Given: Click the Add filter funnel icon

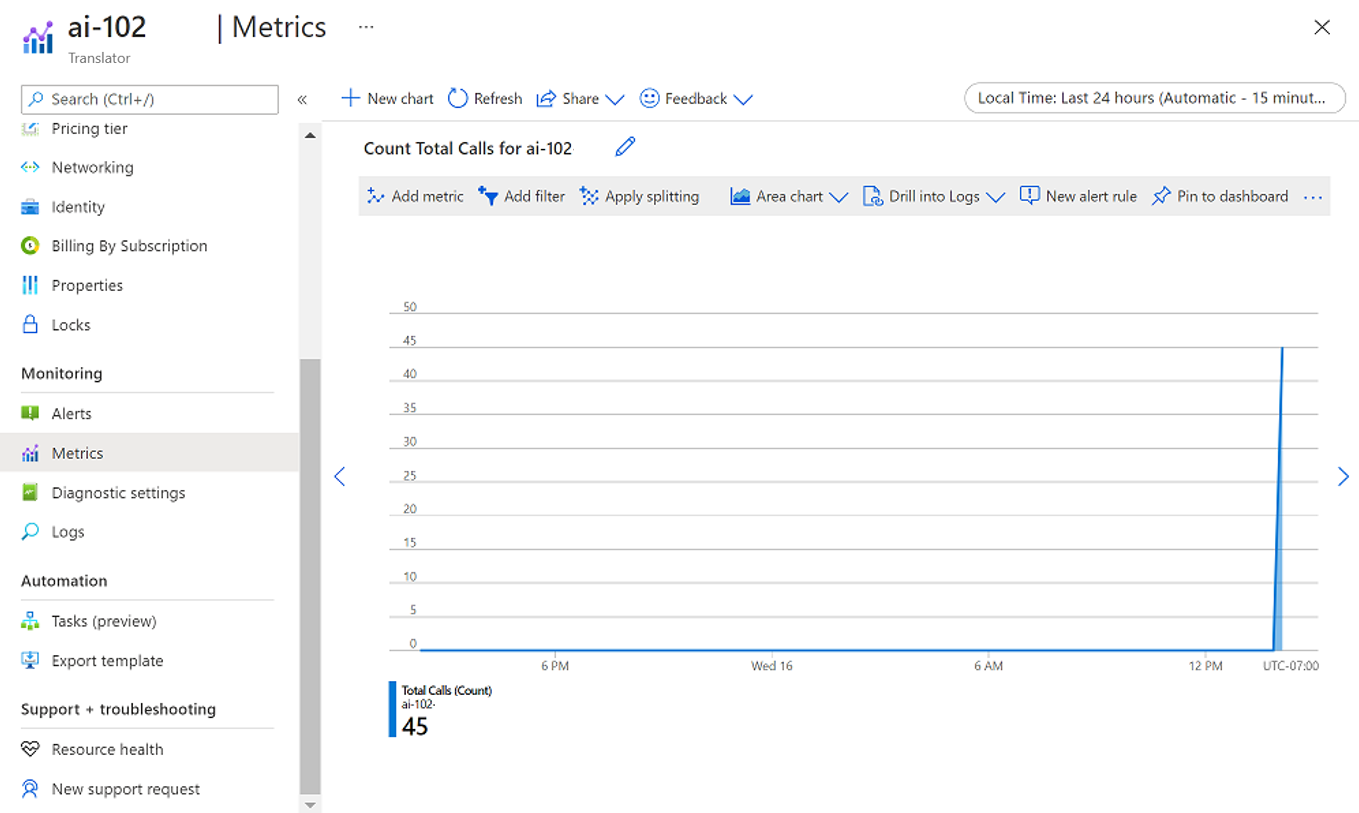Looking at the screenshot, I should 488,196.
